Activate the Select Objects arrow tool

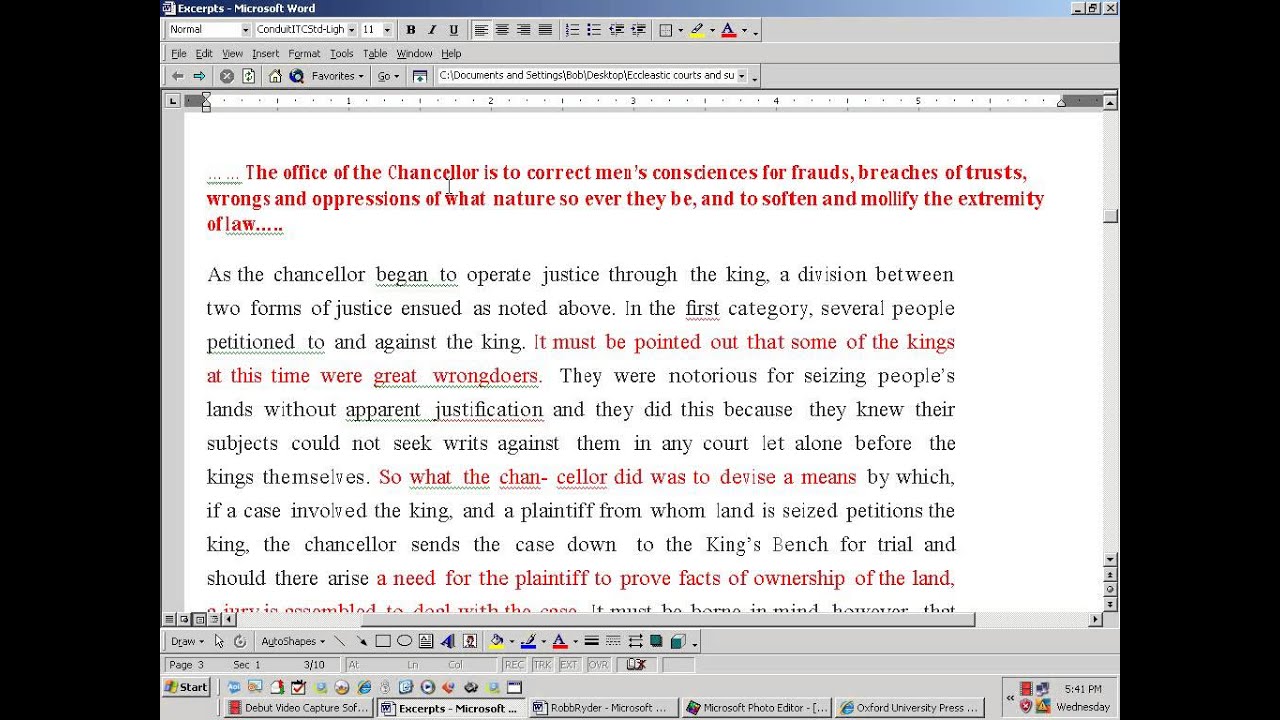(x=219, y=642)
